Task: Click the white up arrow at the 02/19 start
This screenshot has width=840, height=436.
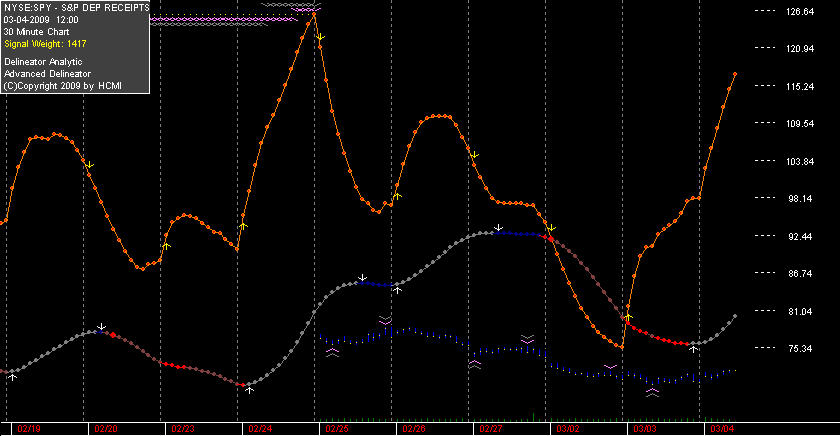Action: [x=12, y=377]
